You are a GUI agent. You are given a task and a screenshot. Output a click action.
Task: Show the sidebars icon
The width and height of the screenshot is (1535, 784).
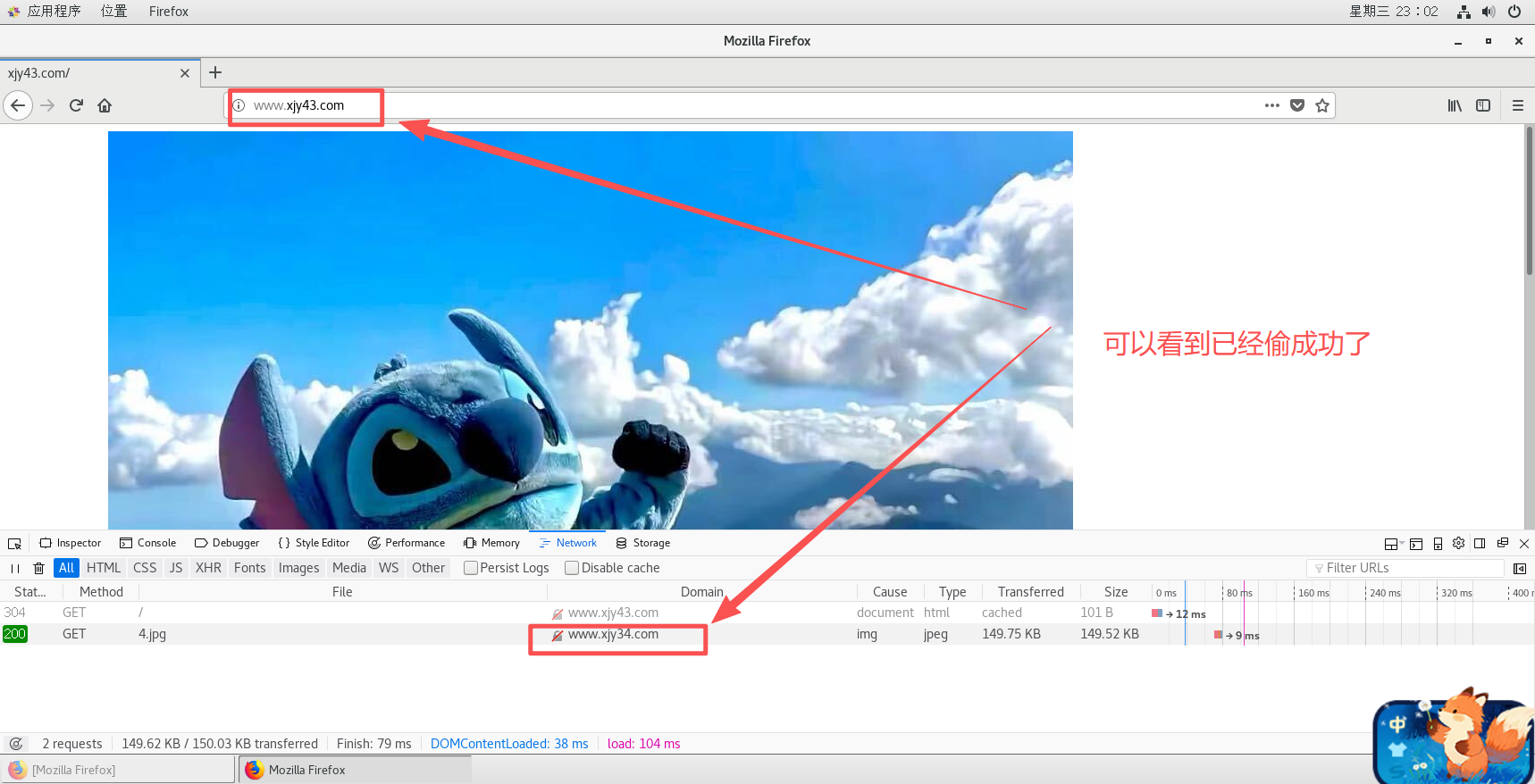(x=1483, y=105)
